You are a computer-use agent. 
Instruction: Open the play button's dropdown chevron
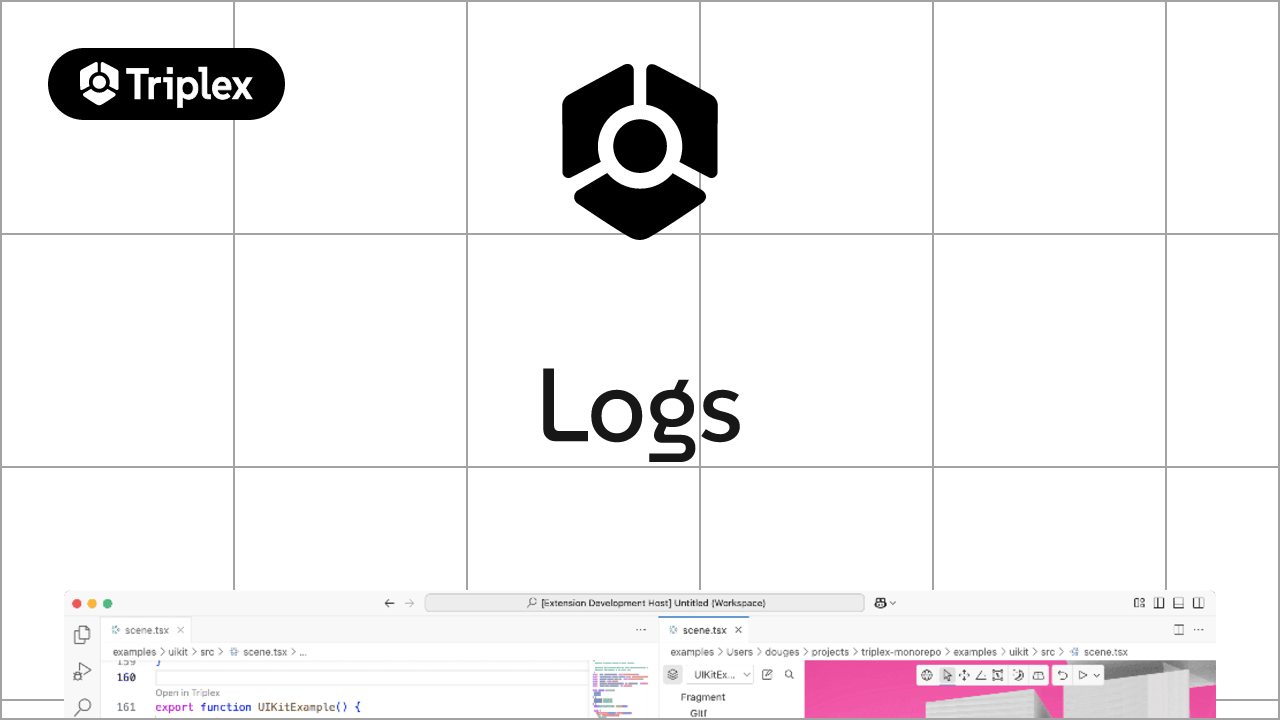(1096, 675)
